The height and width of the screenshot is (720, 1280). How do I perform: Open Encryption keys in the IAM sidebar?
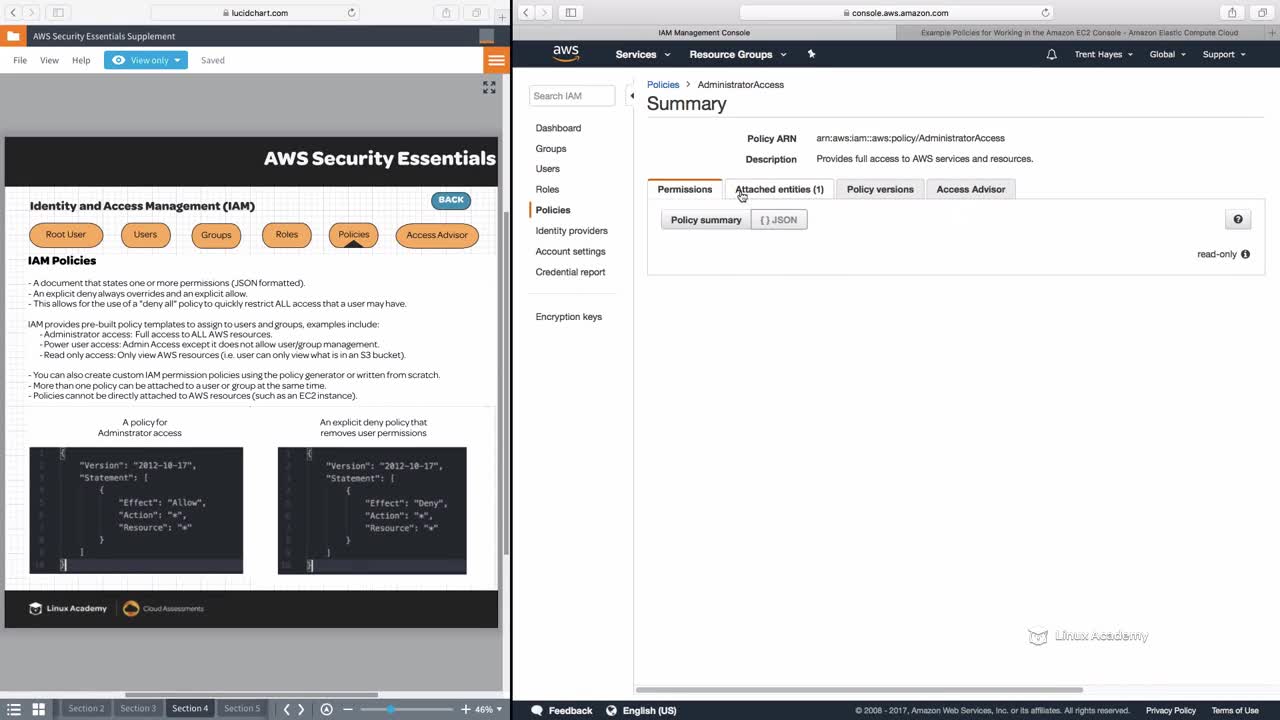[x=569, y=317]
